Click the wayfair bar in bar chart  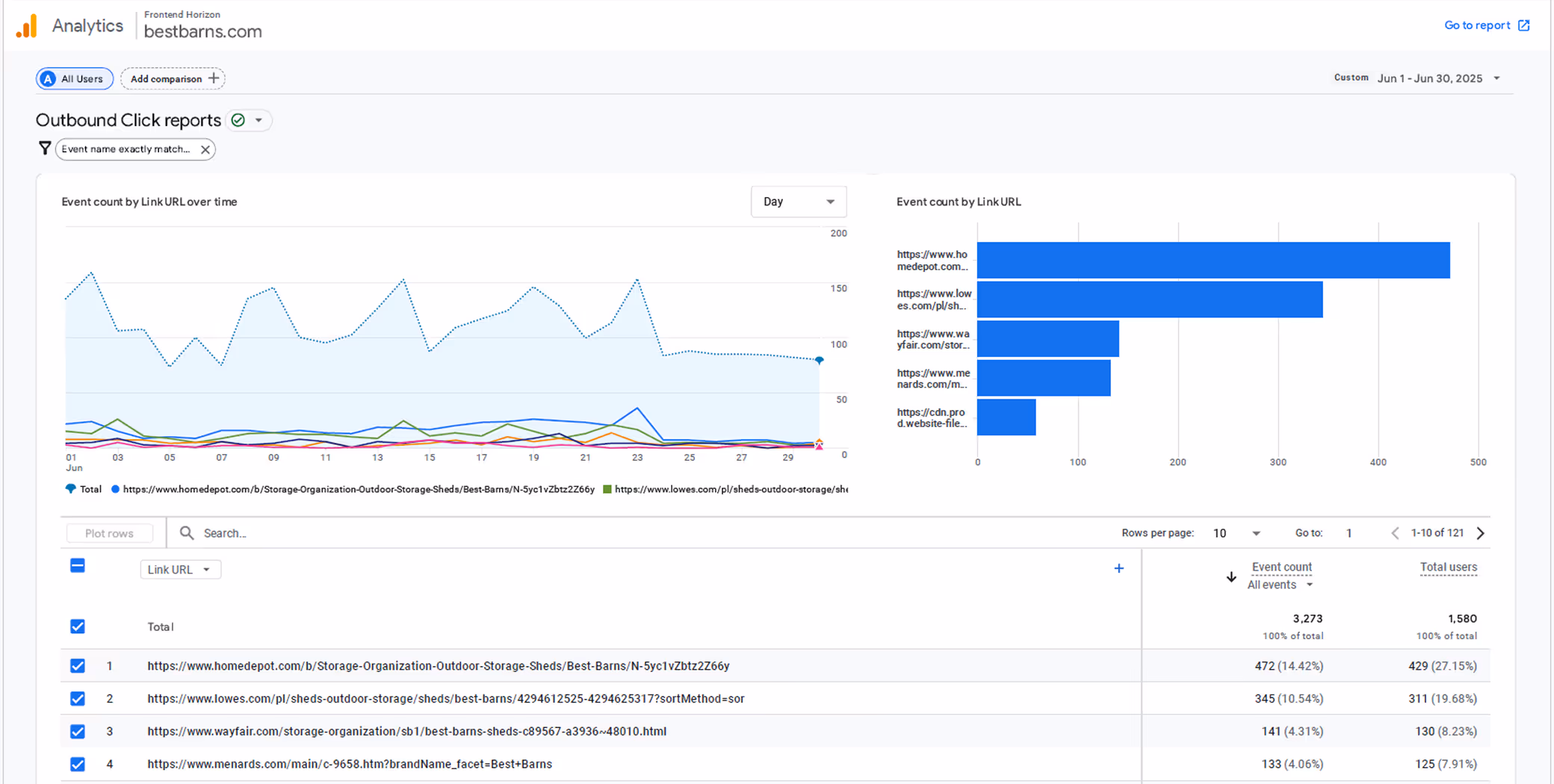point(1048,339)
